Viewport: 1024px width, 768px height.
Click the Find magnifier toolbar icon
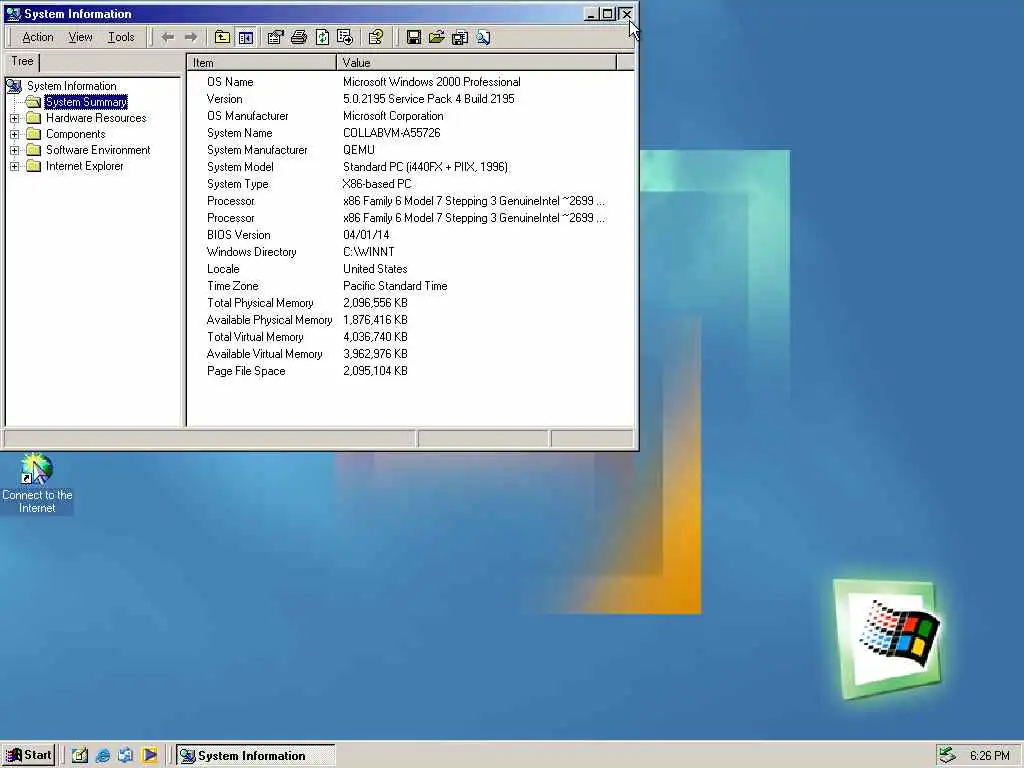[x=483, y=37]
